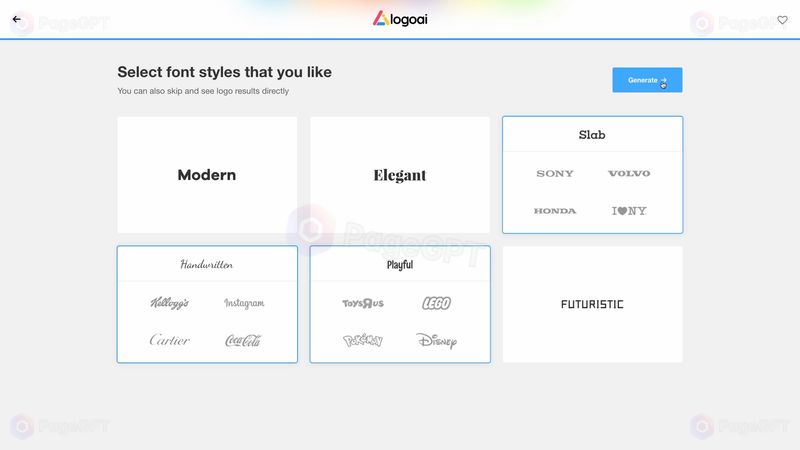Image resolution: width=800 pixels, height=450 pixels.
Task: Click the Coca-Cola example logo
Action: point(243,340)
